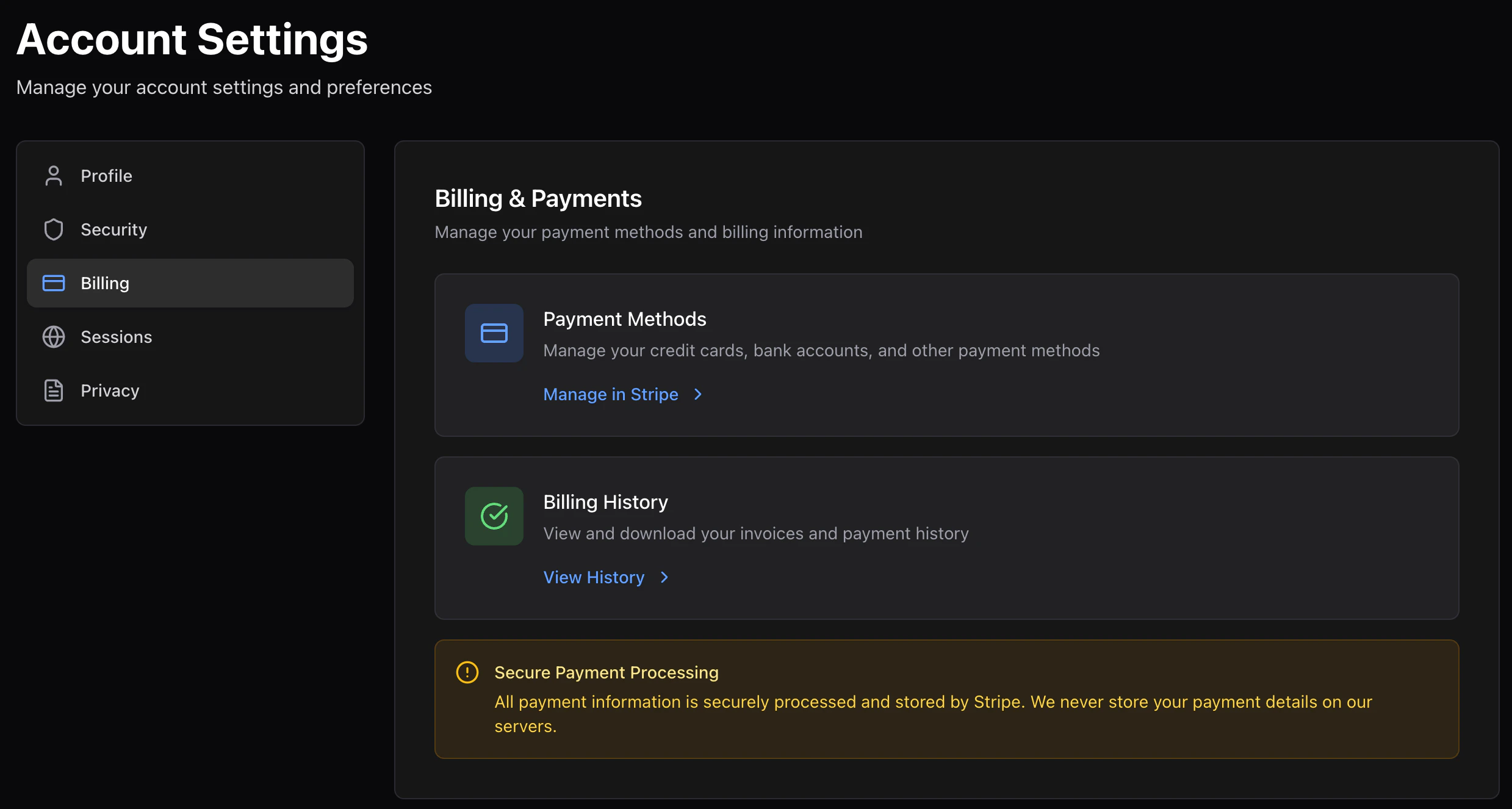This screenshot has width=1512, height=809.
Task: Click the Account Settings page title
Action: (192, 40)
